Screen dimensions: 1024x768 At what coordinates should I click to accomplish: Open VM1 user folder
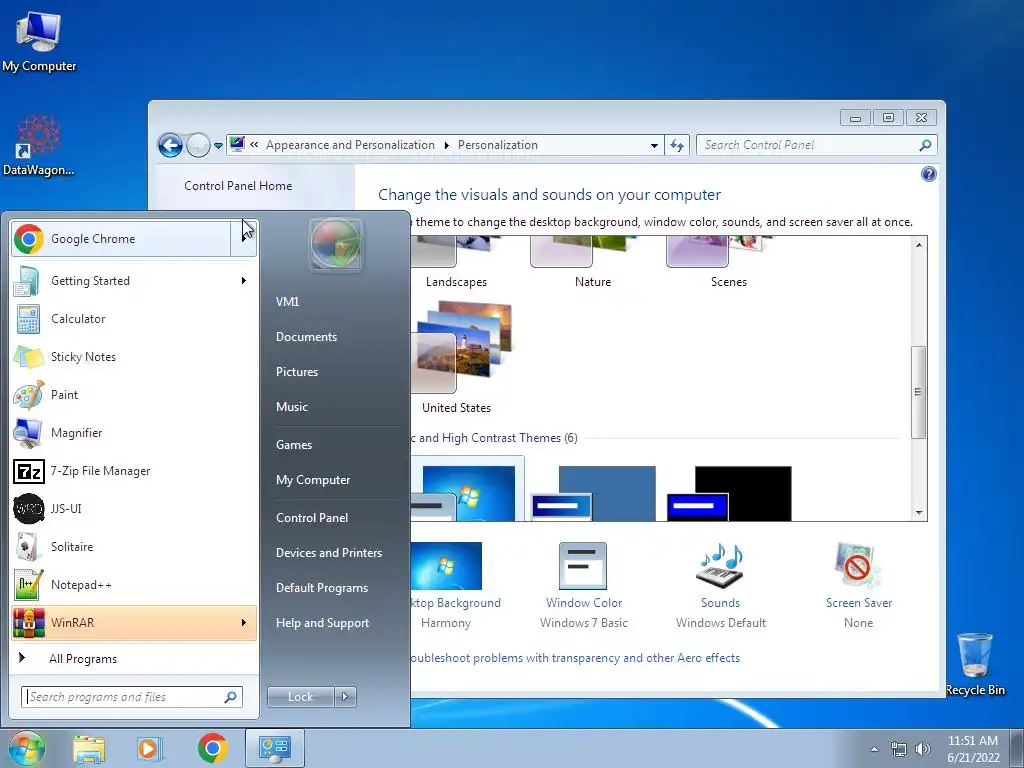[287, 302]
